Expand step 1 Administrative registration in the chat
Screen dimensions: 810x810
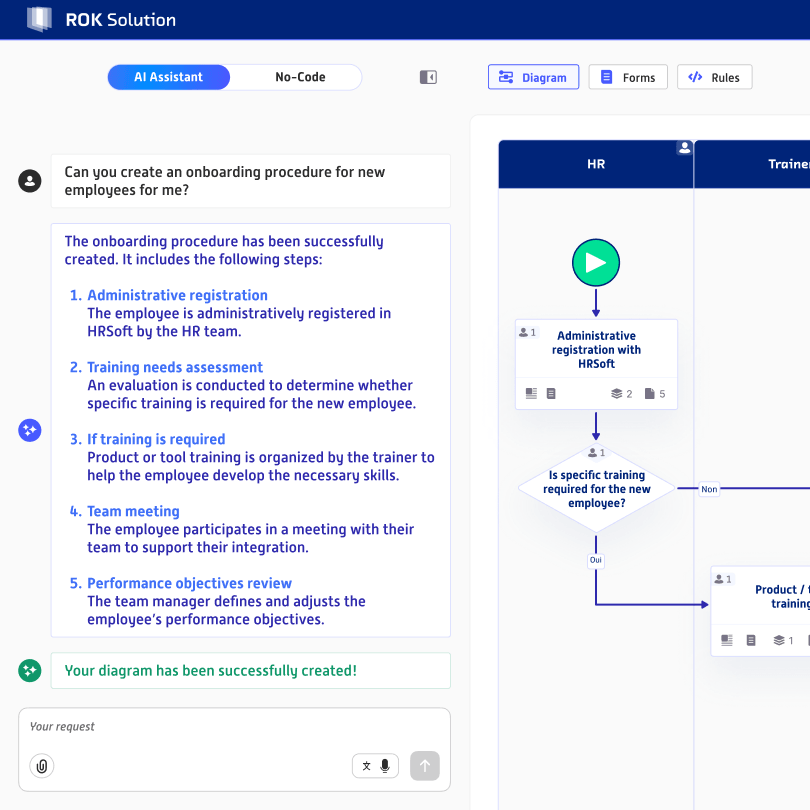177,295
